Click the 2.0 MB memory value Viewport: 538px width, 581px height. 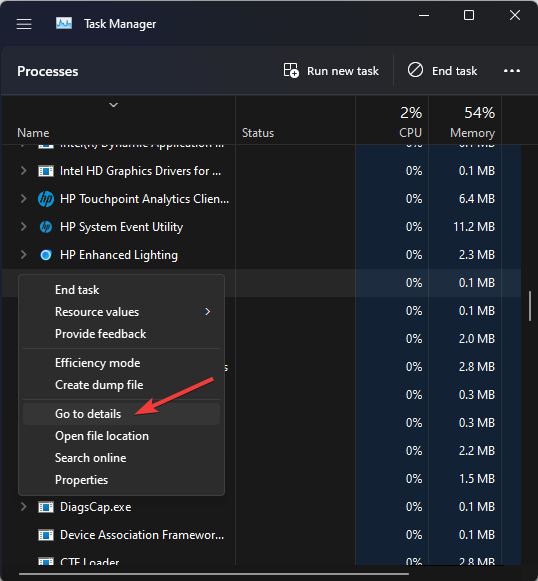[476, 339]
